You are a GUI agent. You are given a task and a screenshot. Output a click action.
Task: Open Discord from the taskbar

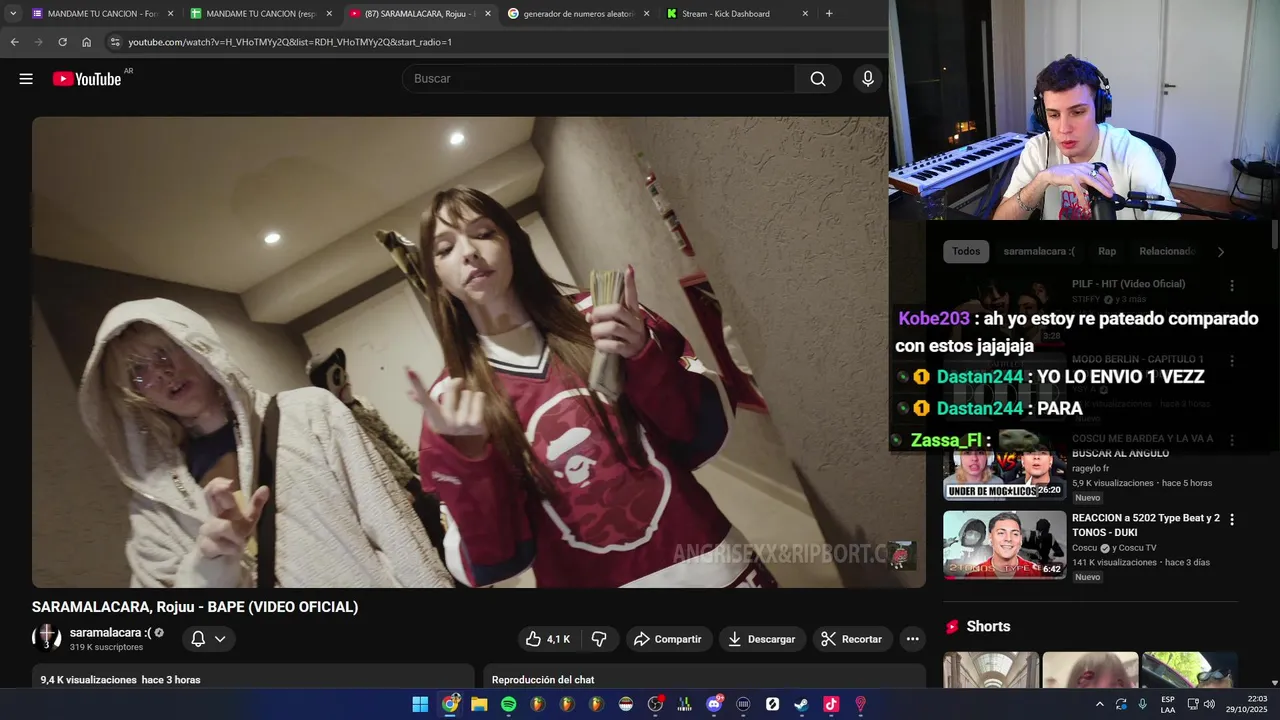click(x=714, y=704)
